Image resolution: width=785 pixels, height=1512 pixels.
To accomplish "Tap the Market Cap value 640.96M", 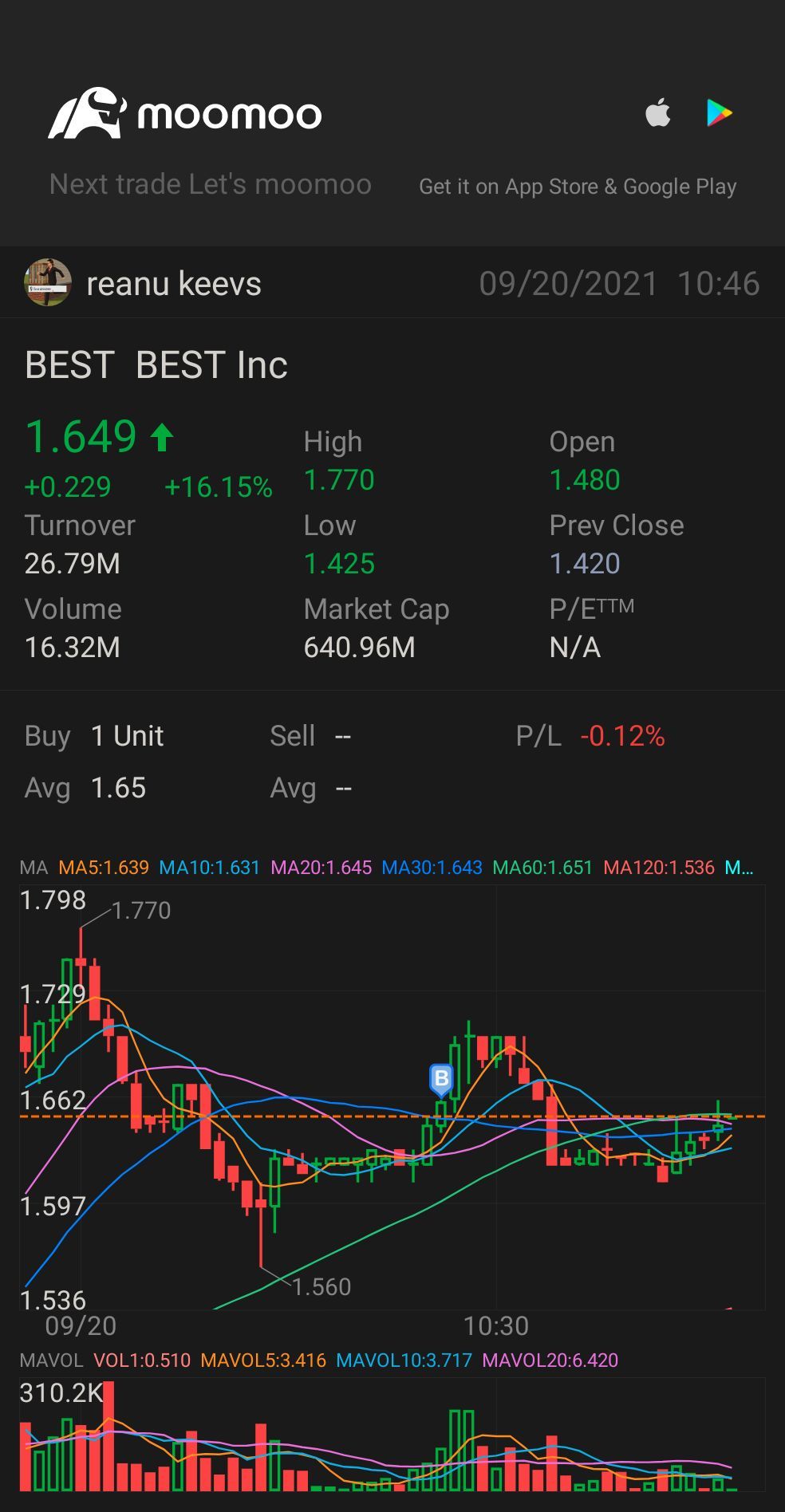I will [360, 648].
